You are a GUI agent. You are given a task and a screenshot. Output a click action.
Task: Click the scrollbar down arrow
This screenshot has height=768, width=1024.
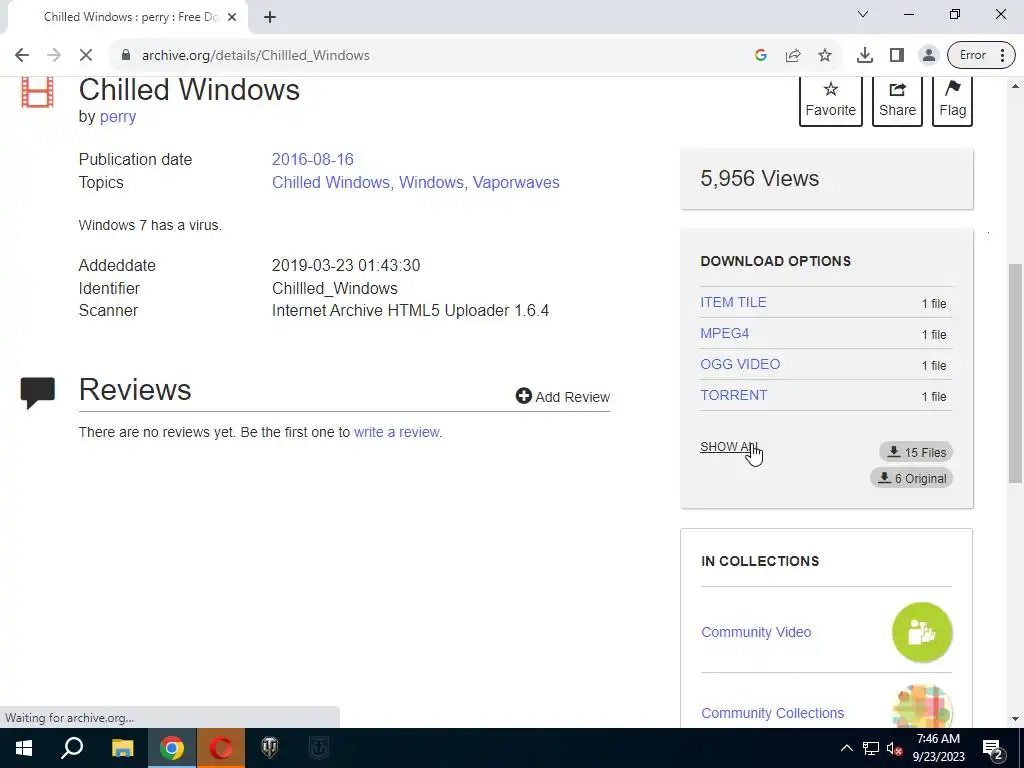click(1016, 719)
